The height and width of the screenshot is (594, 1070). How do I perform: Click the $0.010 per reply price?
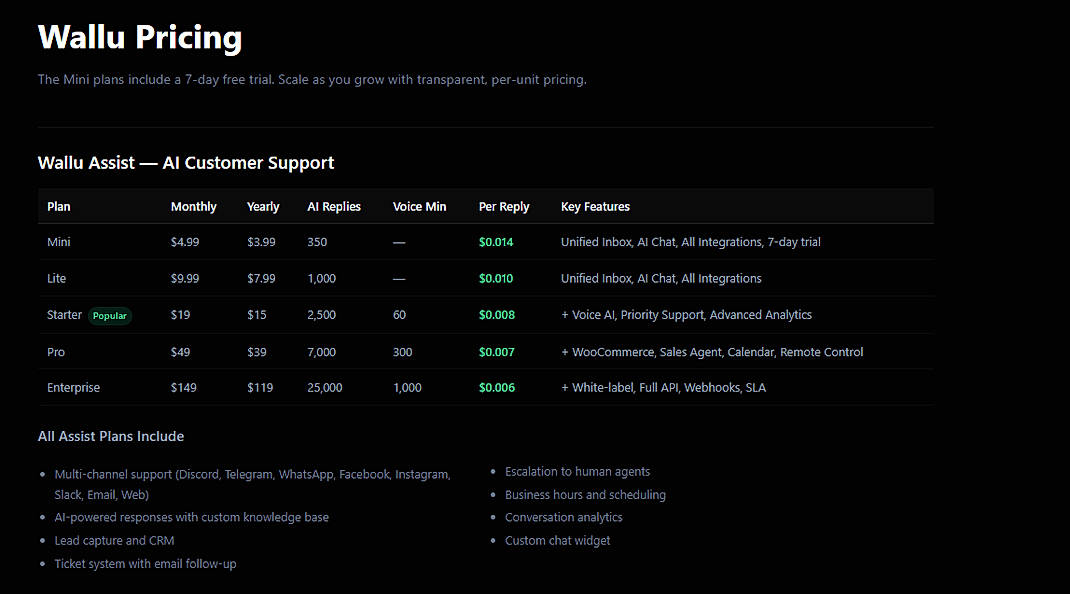pos(496,278)
